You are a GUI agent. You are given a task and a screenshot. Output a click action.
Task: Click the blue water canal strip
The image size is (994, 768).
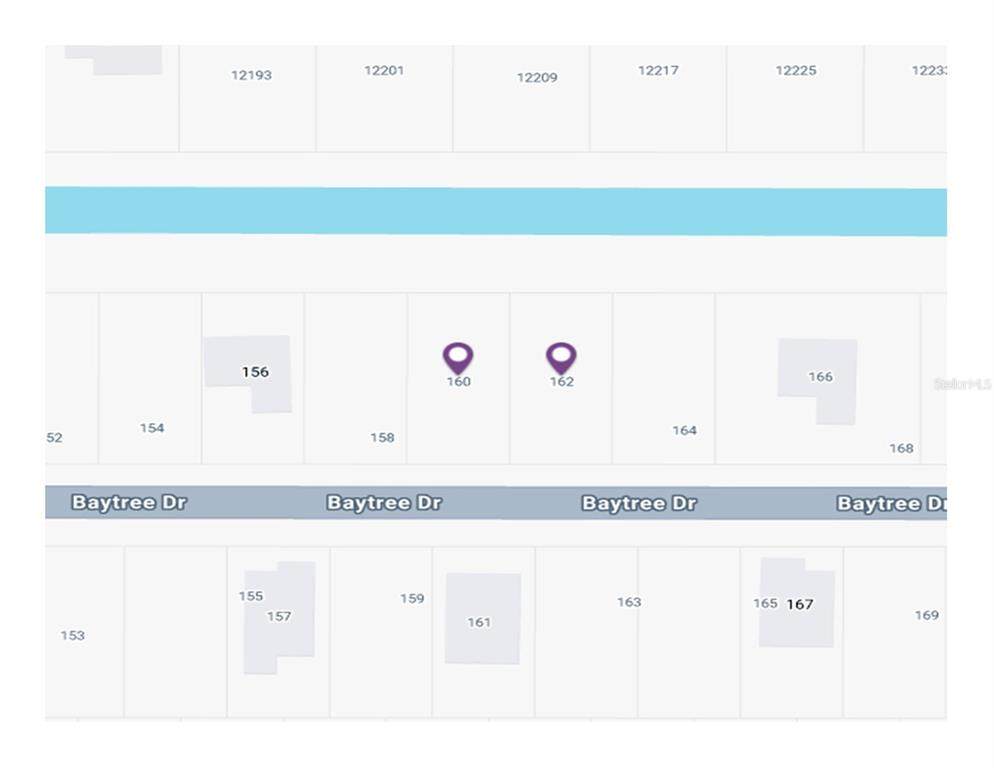point(496,211)
